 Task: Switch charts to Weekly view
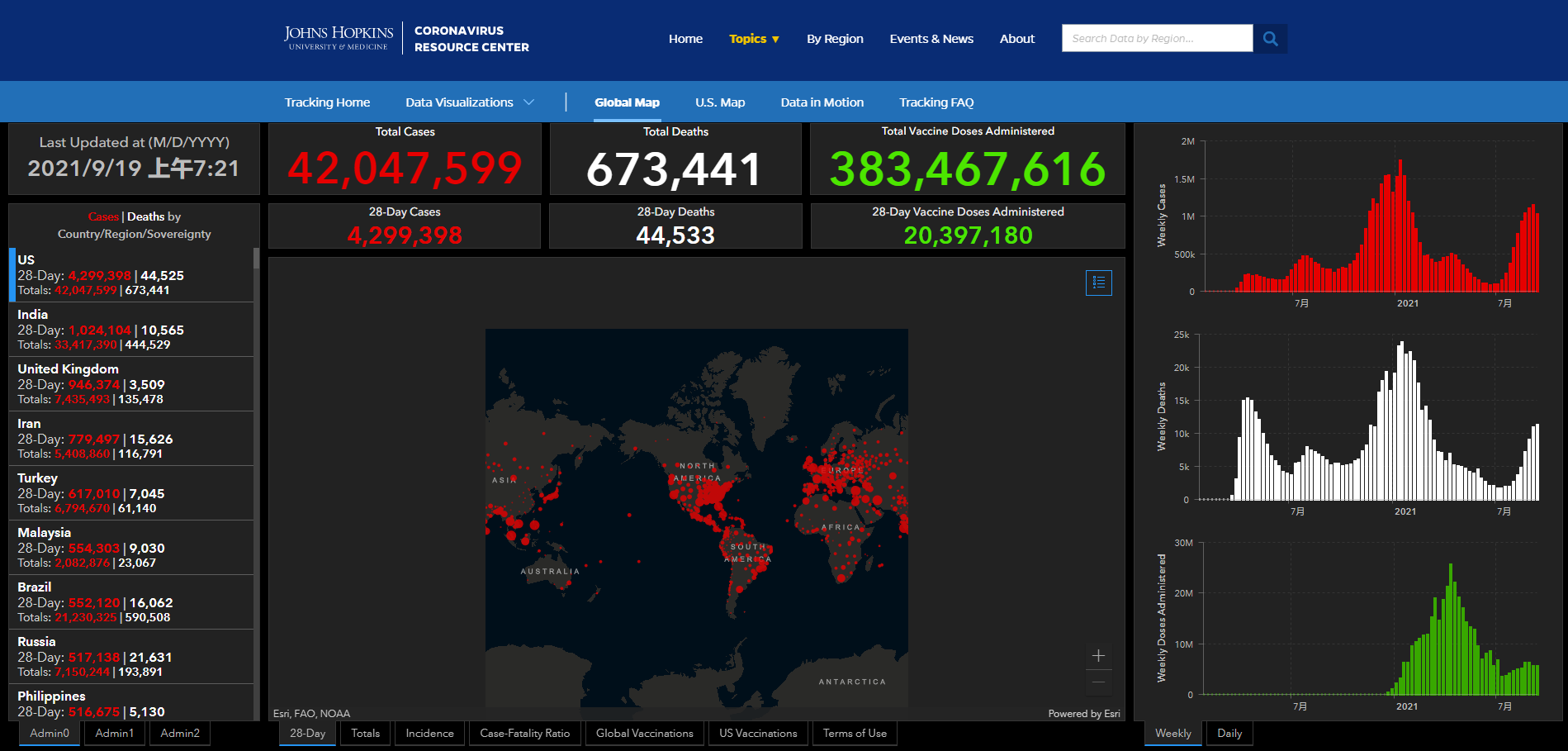click(x=1172, y=733)
